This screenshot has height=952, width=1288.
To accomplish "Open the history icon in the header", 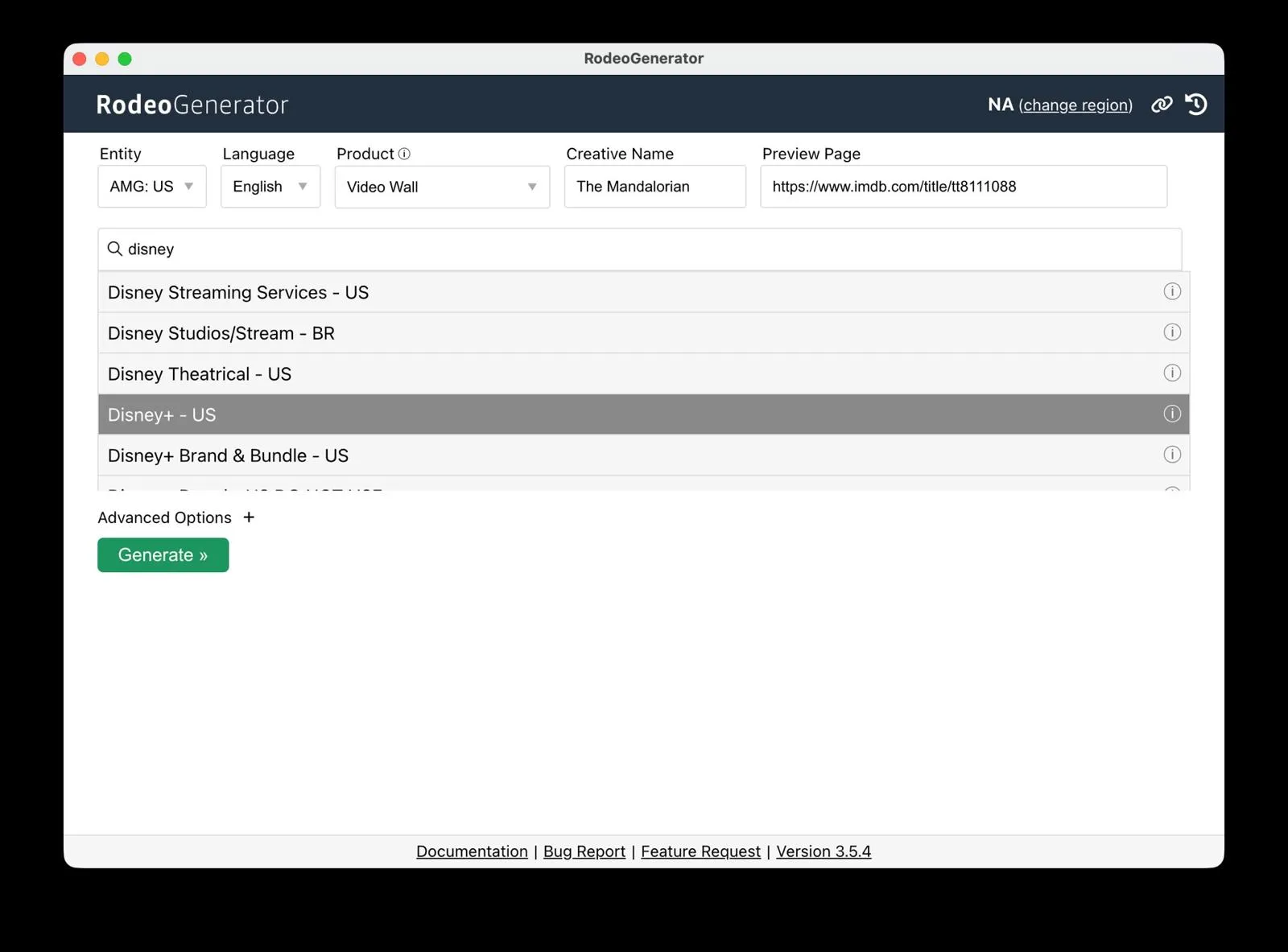I will coord(1196,105).
